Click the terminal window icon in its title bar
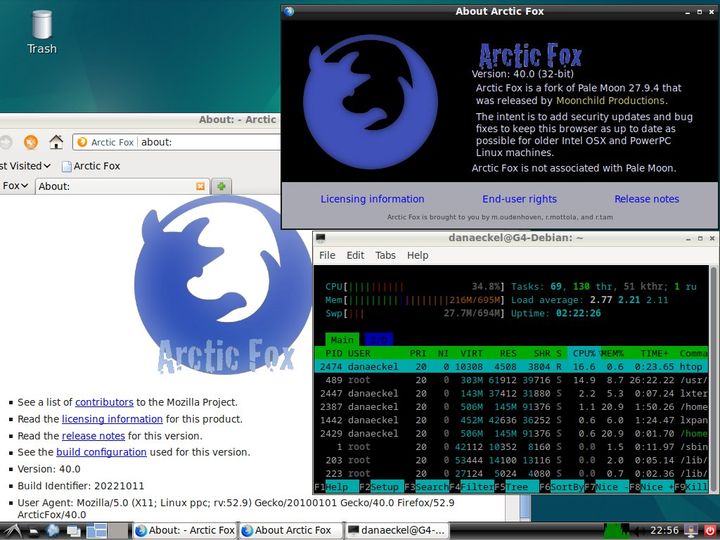The image size is (720, 540). tap(321, 238)
